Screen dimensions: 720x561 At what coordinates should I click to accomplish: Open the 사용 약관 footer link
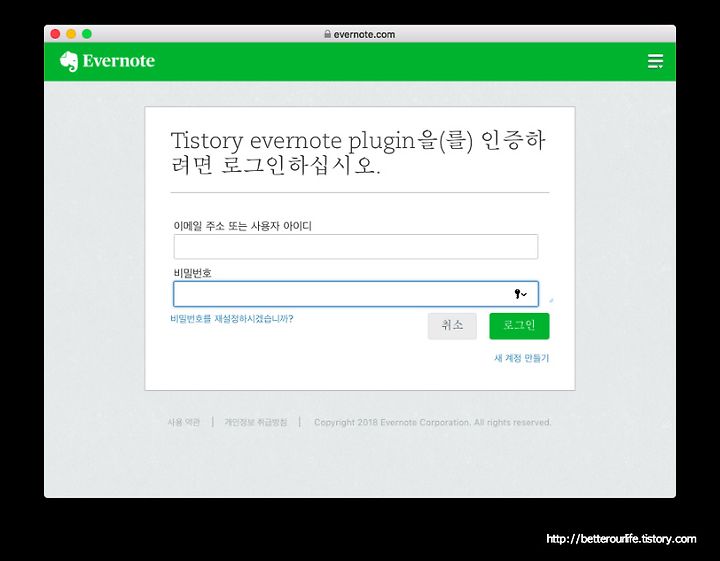tap(184, 422)
